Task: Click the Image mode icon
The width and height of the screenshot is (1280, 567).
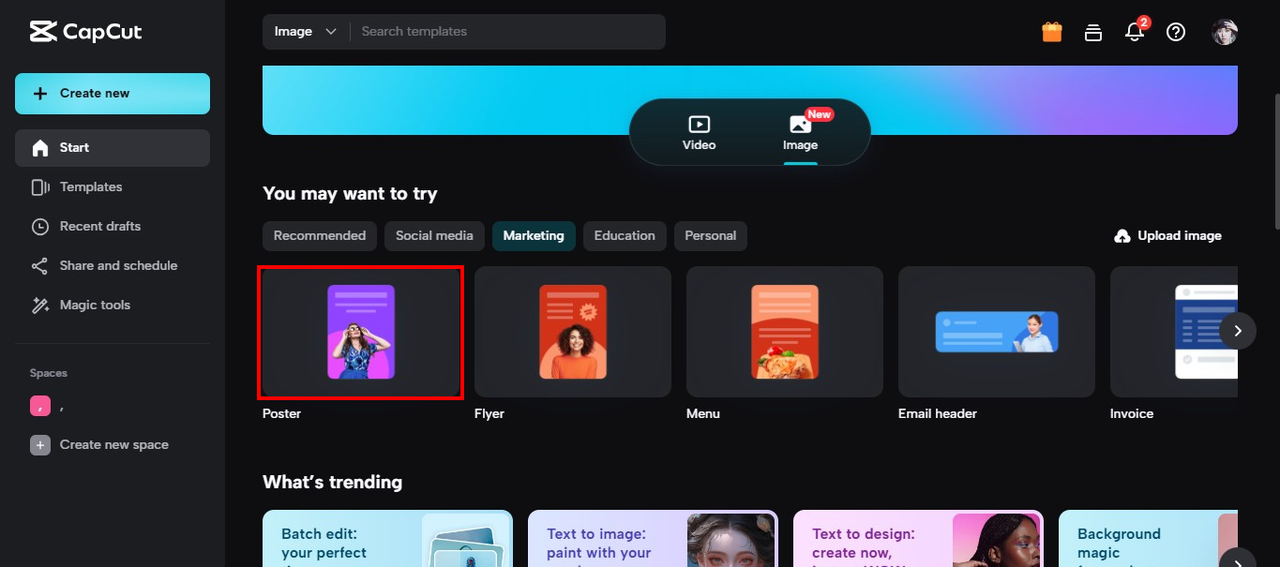Action: pyautogui.click(x=800, y=124)
